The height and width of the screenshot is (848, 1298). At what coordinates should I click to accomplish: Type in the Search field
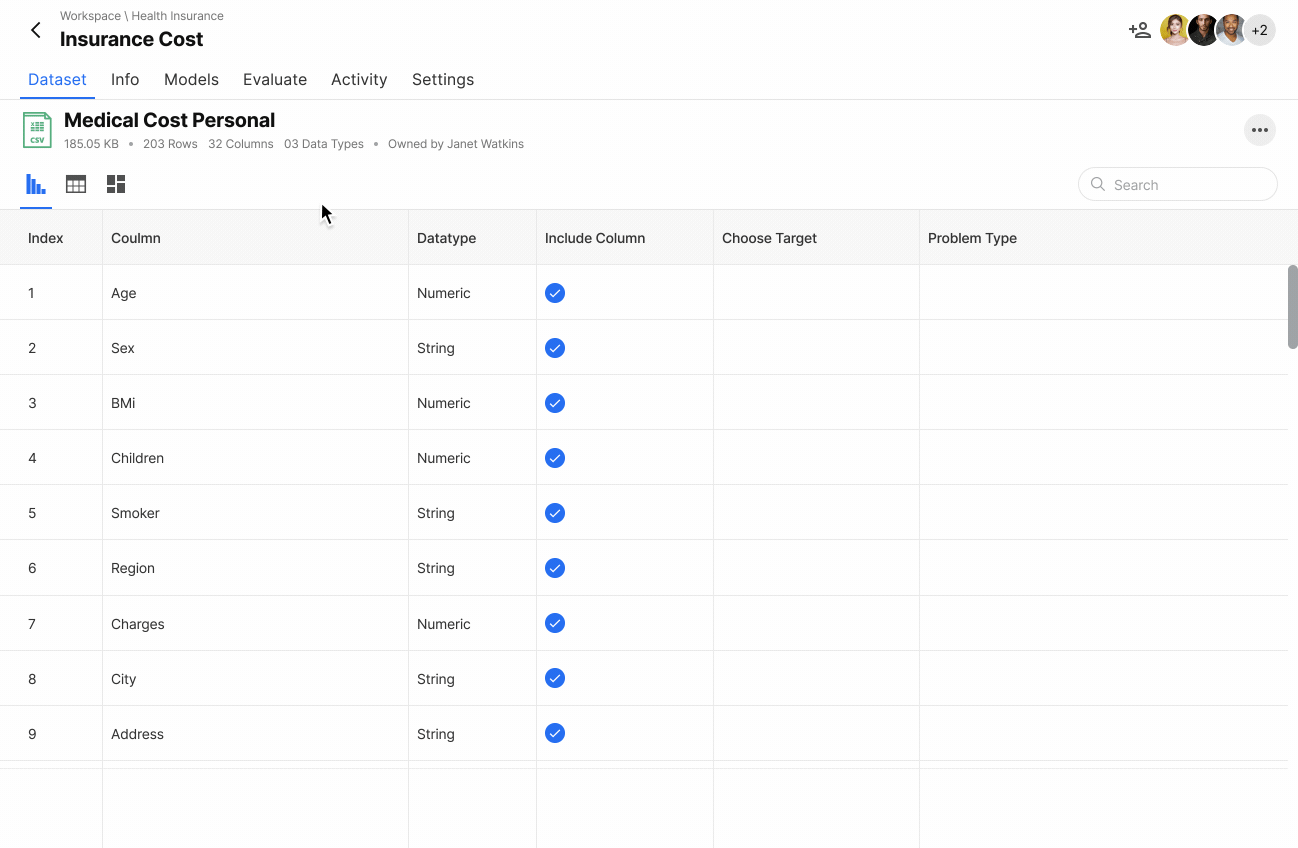(1178, 184)
